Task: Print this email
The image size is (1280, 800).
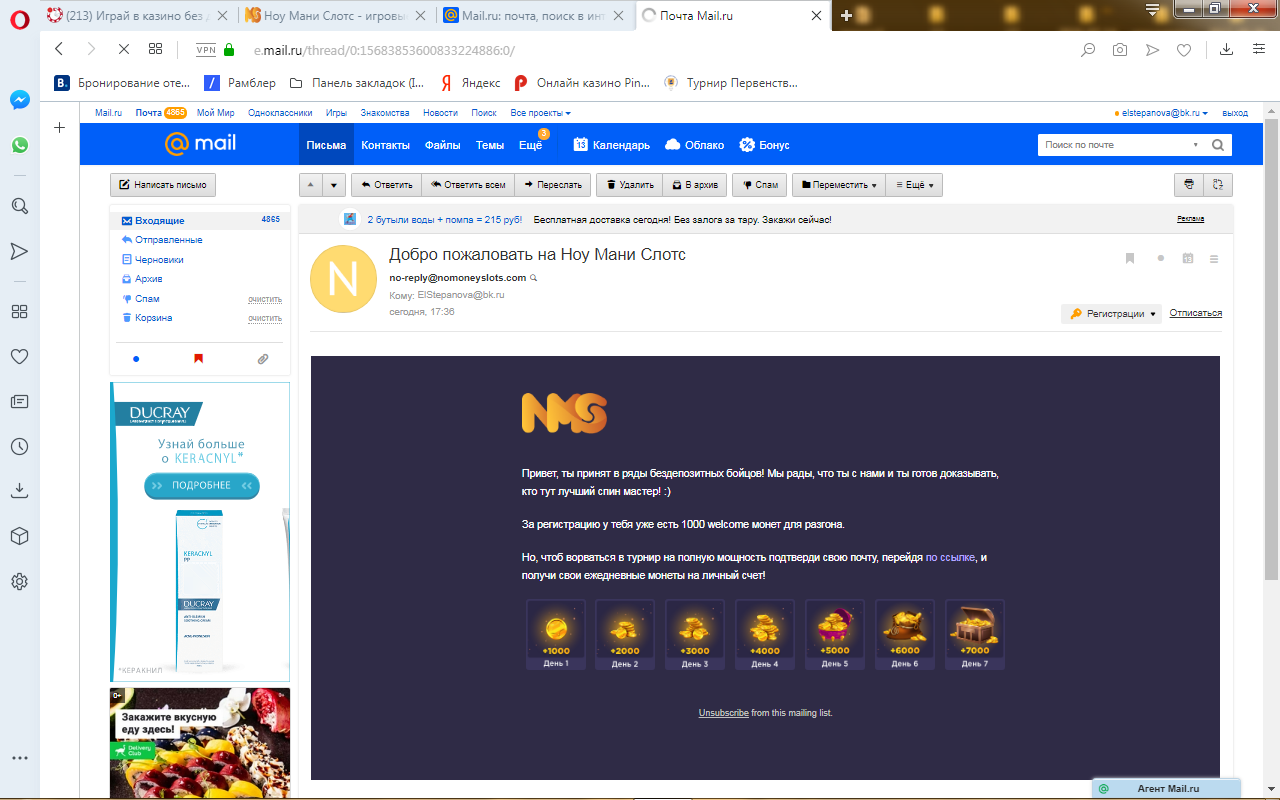Action: coord(1188,184)
